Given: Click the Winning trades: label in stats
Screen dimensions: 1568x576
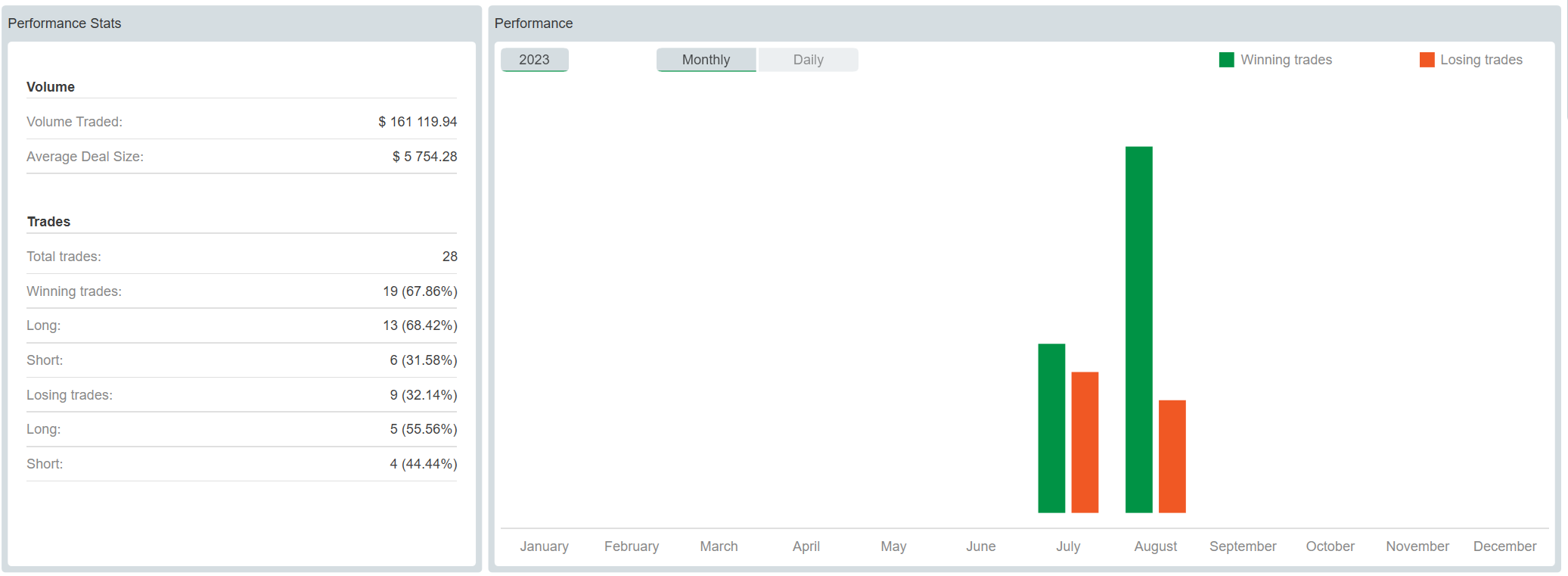Looking at the screenshot, I should click(x=73, y=291).
